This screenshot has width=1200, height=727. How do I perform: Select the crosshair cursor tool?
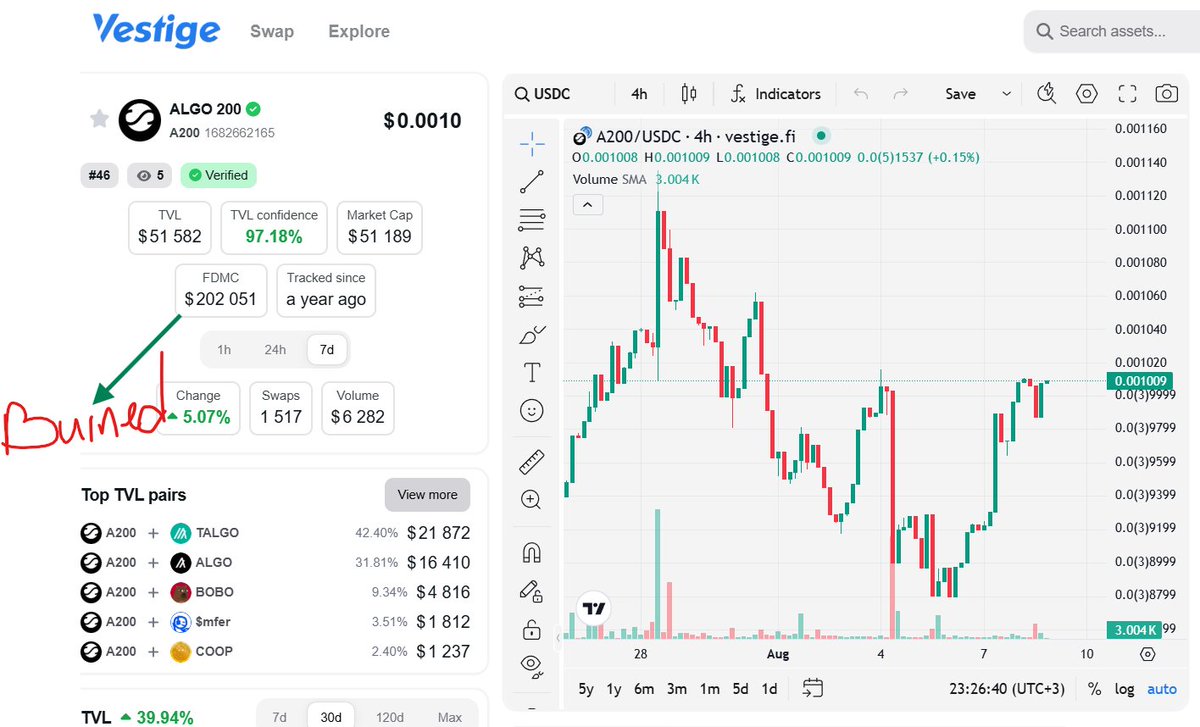click(532, 144)
